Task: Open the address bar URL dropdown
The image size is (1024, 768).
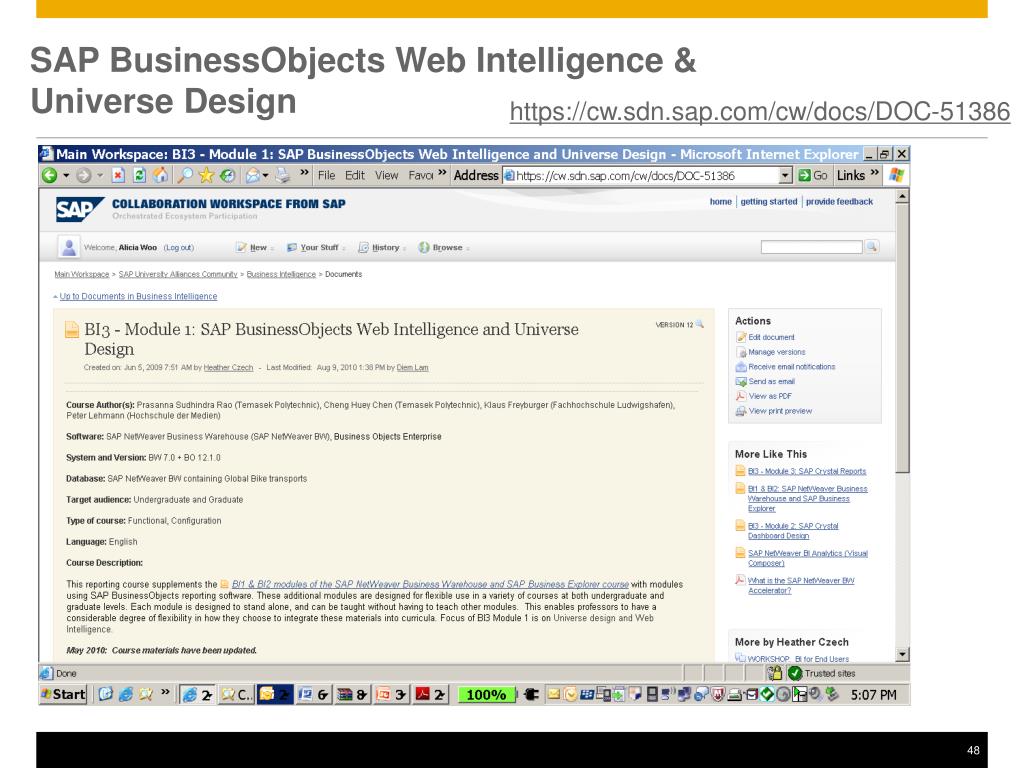Action: [786, 175]
